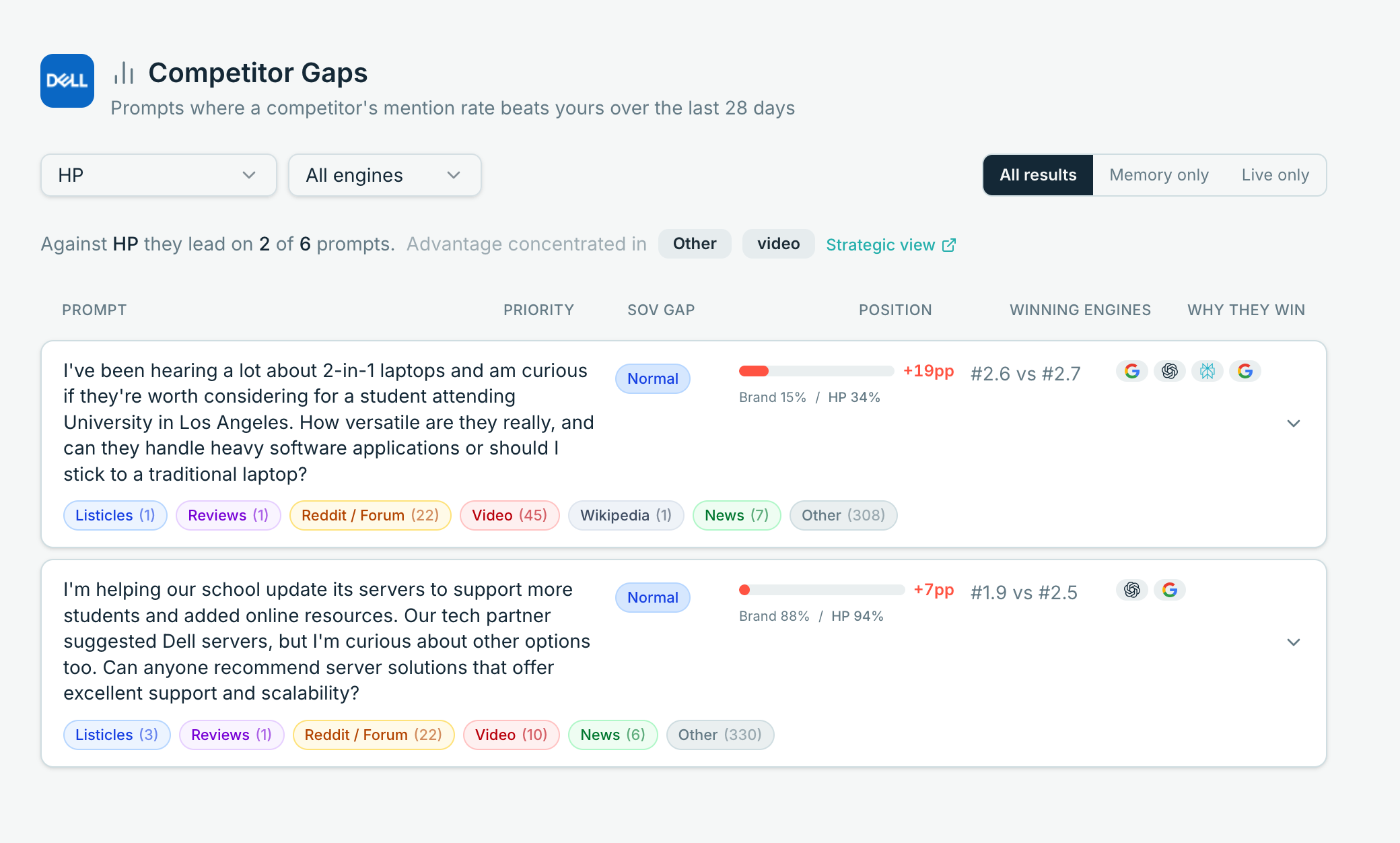Click first Google engine icon in laptop prompt row

point(1132,371)
